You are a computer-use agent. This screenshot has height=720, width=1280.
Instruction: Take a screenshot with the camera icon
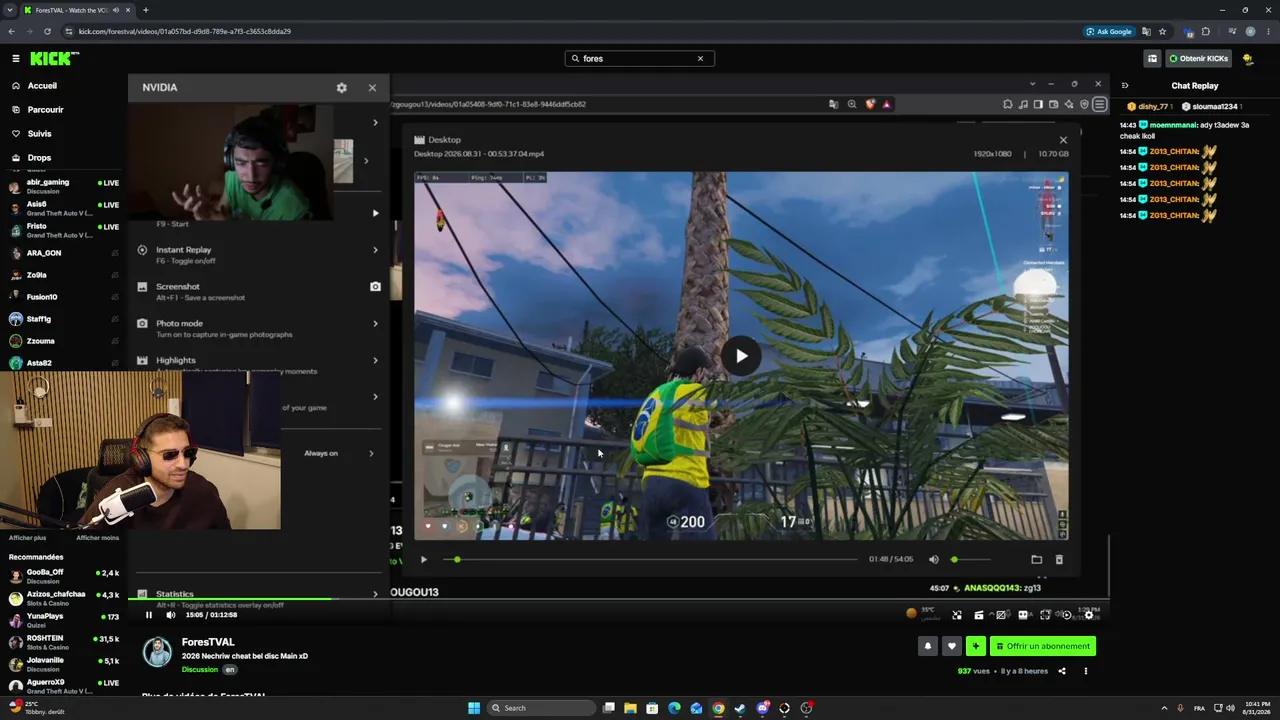tap(375, 287)
